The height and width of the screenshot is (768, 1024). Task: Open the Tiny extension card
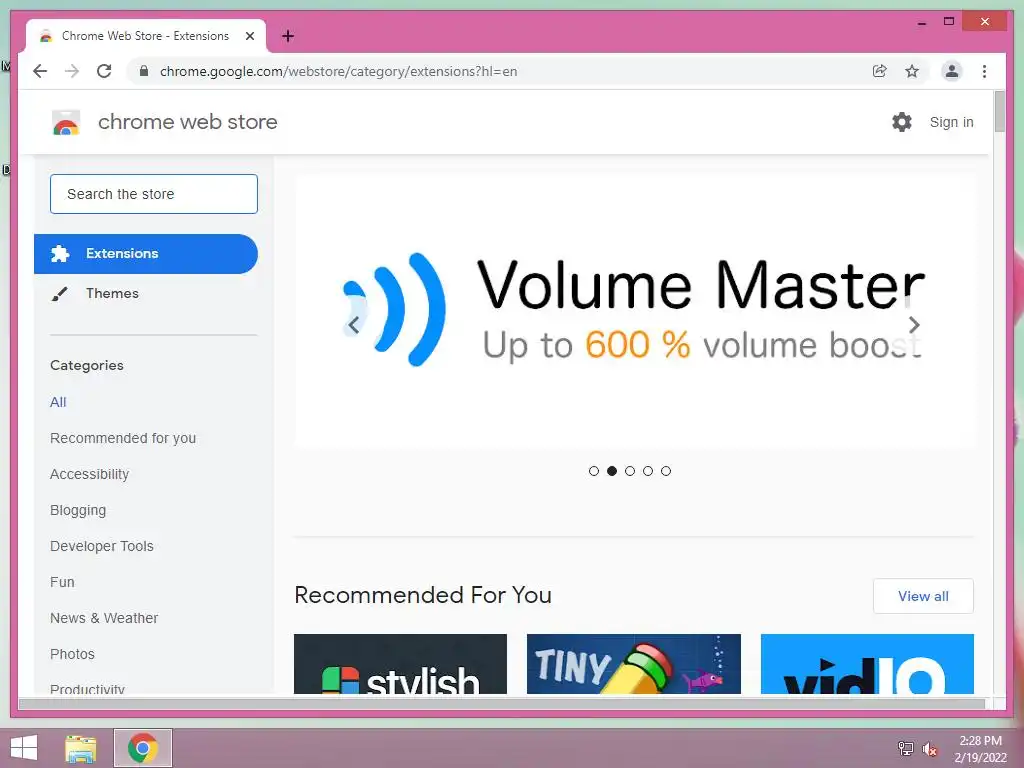click(633, 664)
